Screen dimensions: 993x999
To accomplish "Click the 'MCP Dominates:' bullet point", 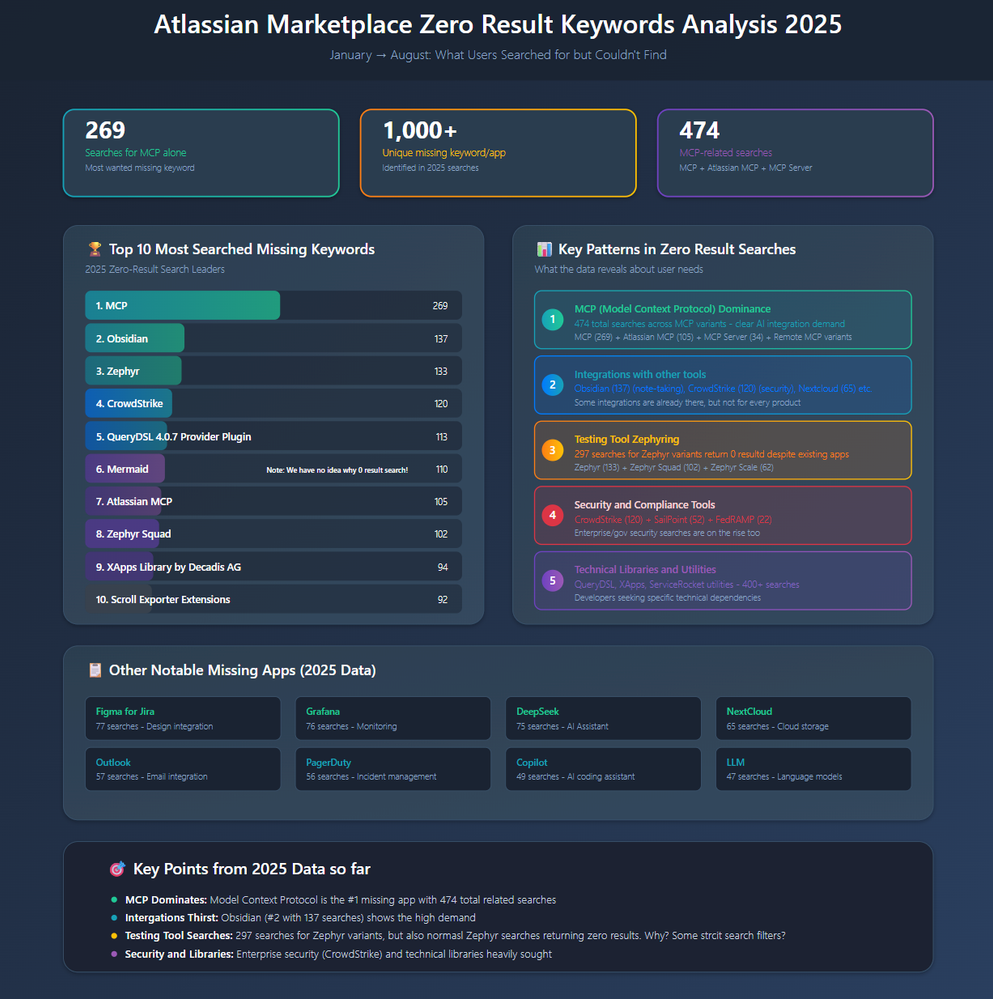I will [x=341, y=900].
